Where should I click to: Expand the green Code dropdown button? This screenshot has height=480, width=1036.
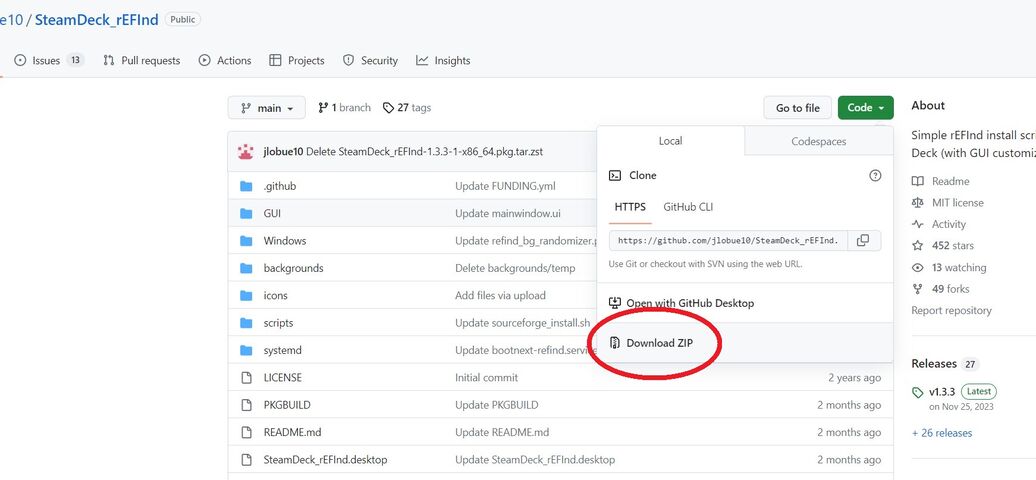(x=866, y=108)
